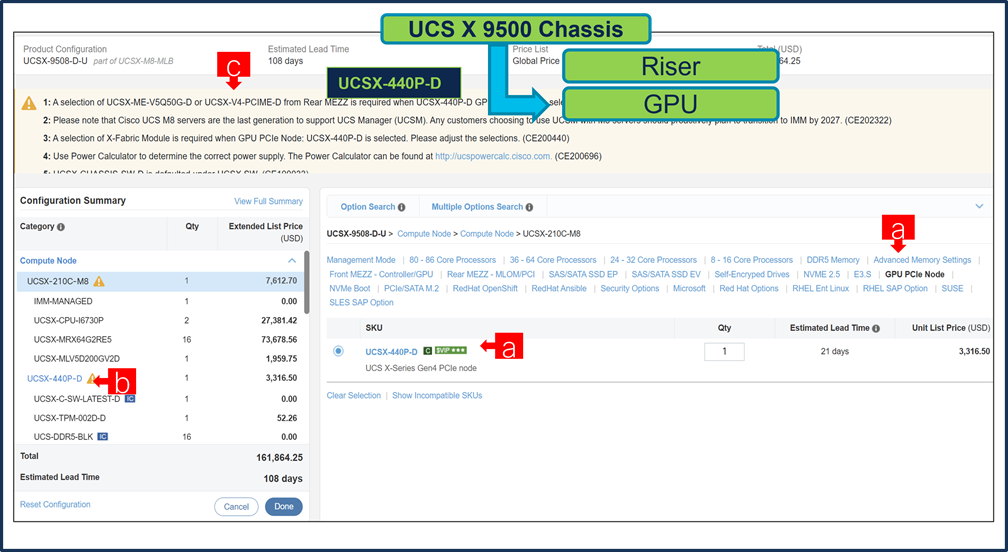Open Self-Encryped Drives category
Viewport: 1008px width, 552px height.
[x=752, y=274]
